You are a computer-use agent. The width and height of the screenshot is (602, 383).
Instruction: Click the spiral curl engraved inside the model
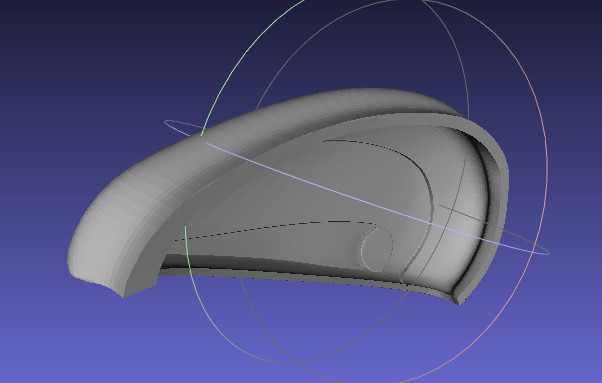pos(377,248)
